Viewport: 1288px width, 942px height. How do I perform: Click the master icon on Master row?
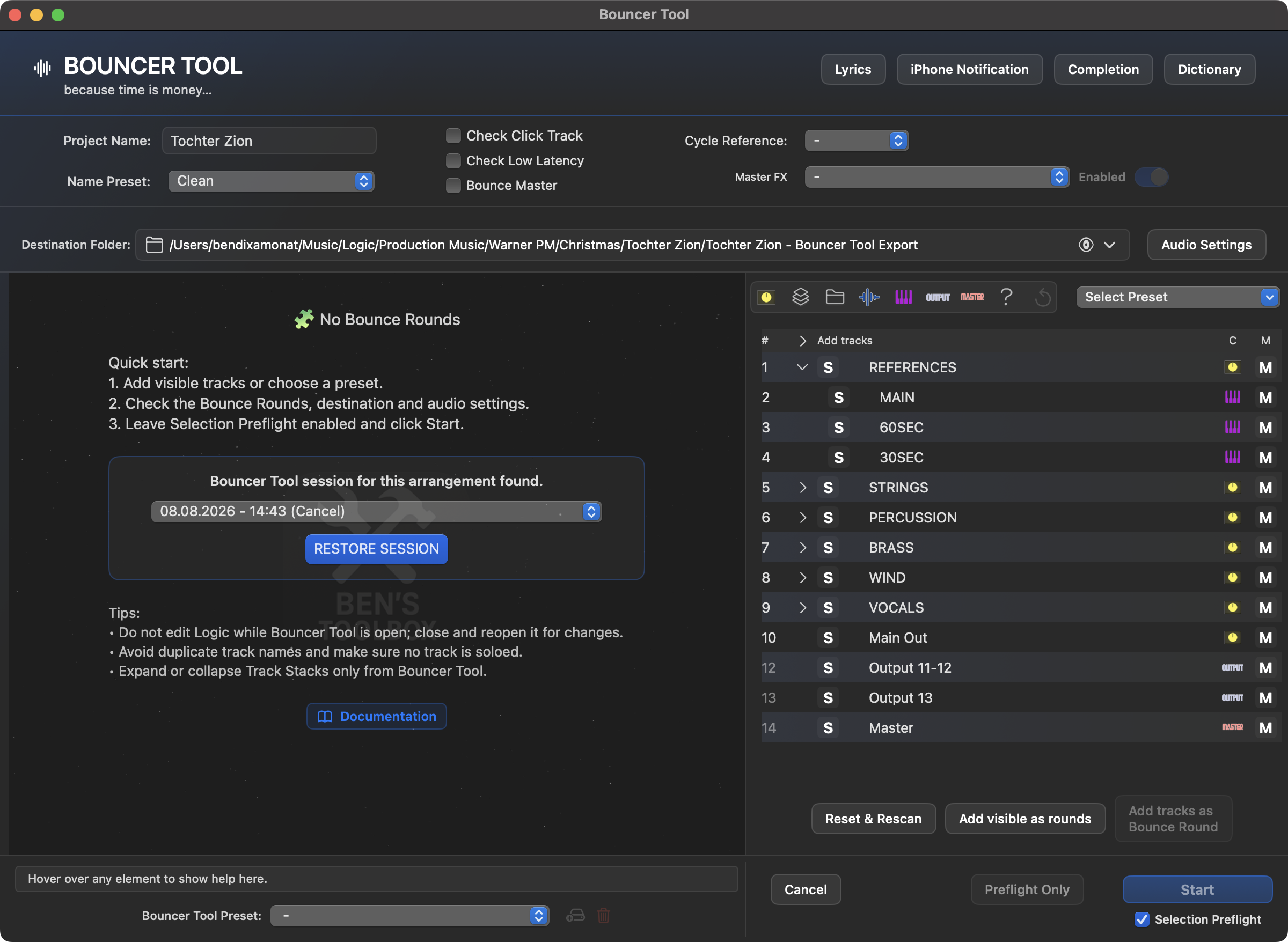1232,727
